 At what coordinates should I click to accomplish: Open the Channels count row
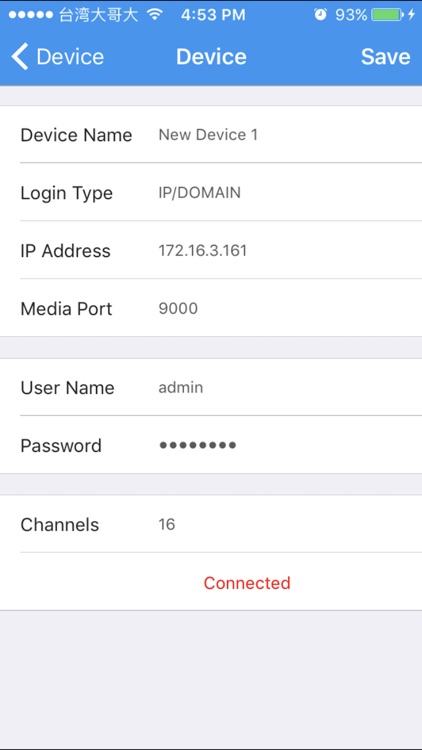[211, 524]
